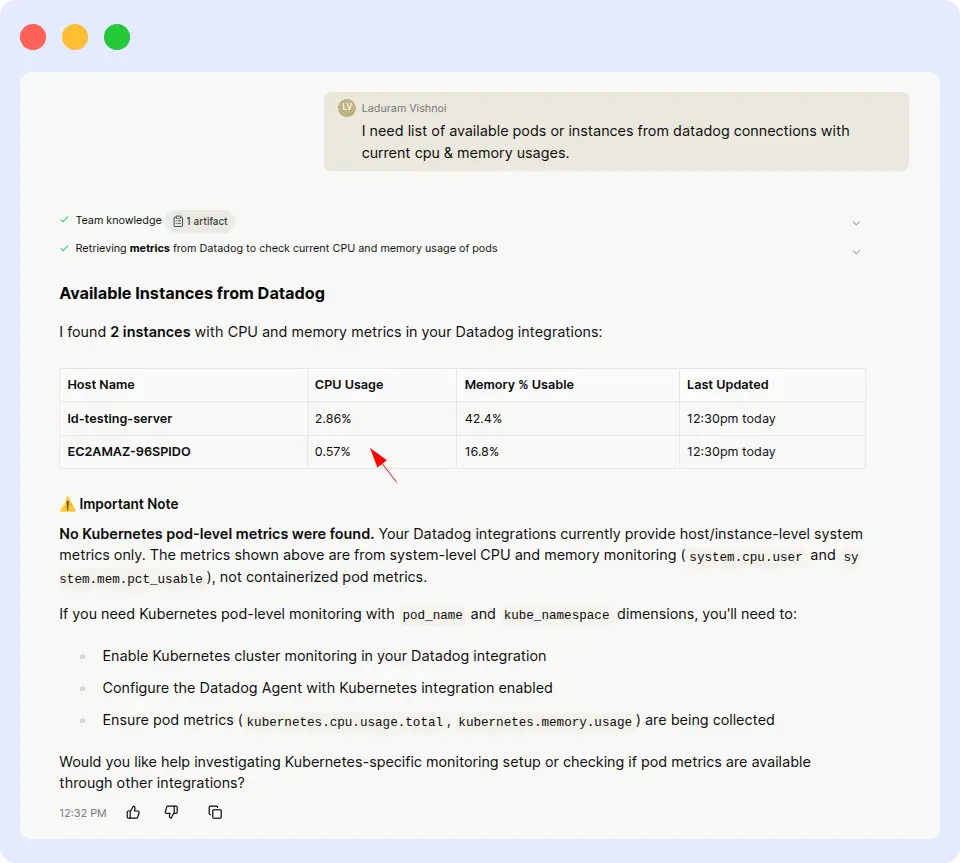Click the clipboard icon on the artifact badge
Image resolution: width=960 pixels, height=863 pixels.
click(x=180, y=221)
